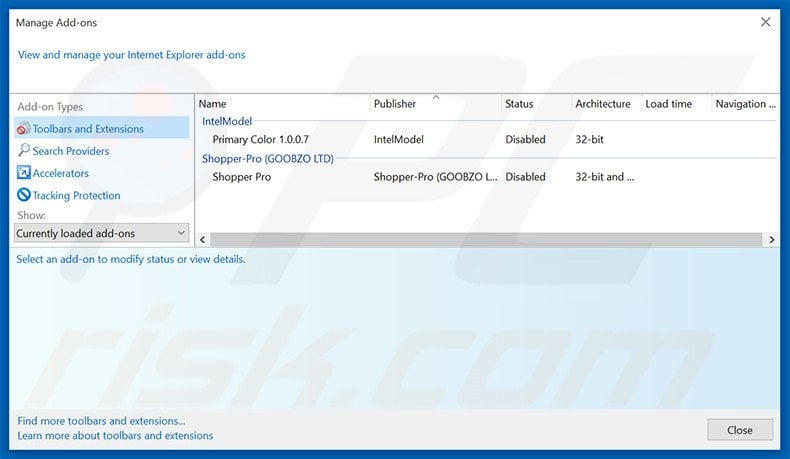
Task: Open 'Find more toolbars and extensions...' link
Action: tap(101, 421)
